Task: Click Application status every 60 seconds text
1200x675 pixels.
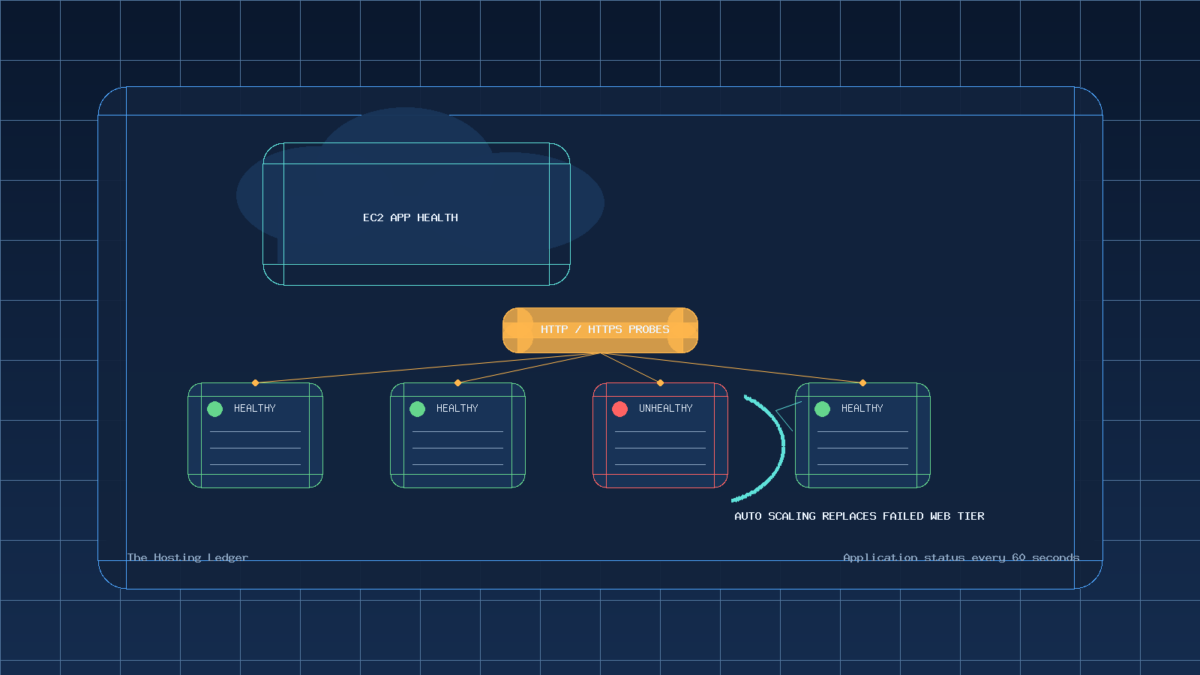Action: pos(961,557)
